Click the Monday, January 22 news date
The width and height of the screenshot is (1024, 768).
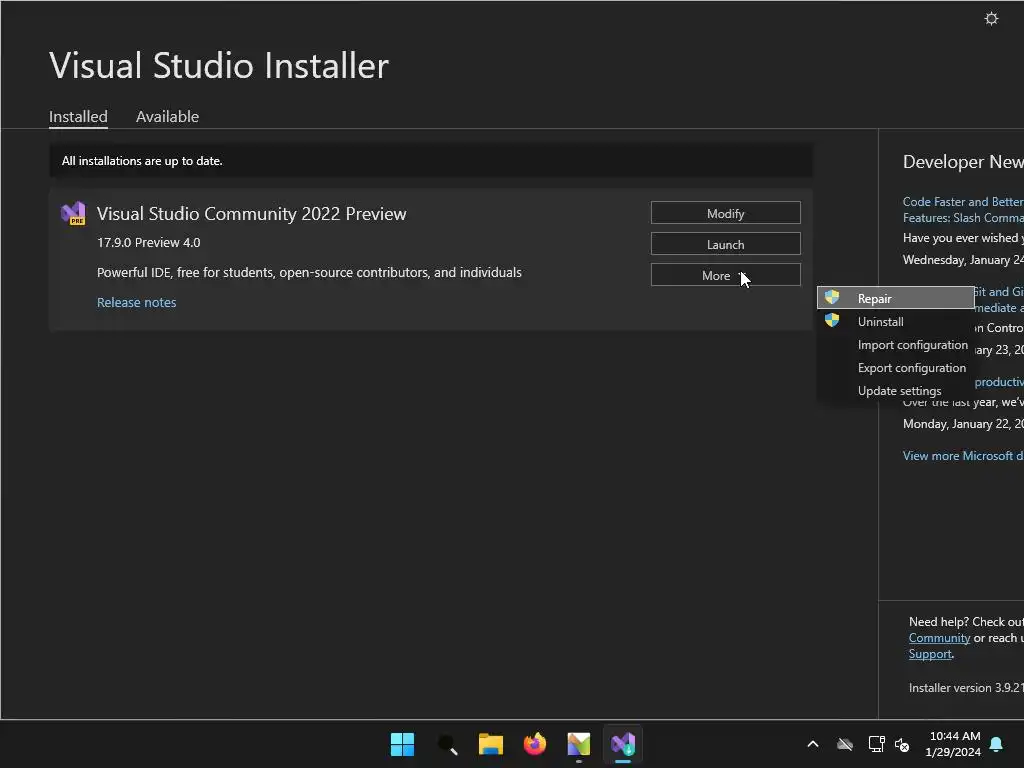[x=963, y=424]
